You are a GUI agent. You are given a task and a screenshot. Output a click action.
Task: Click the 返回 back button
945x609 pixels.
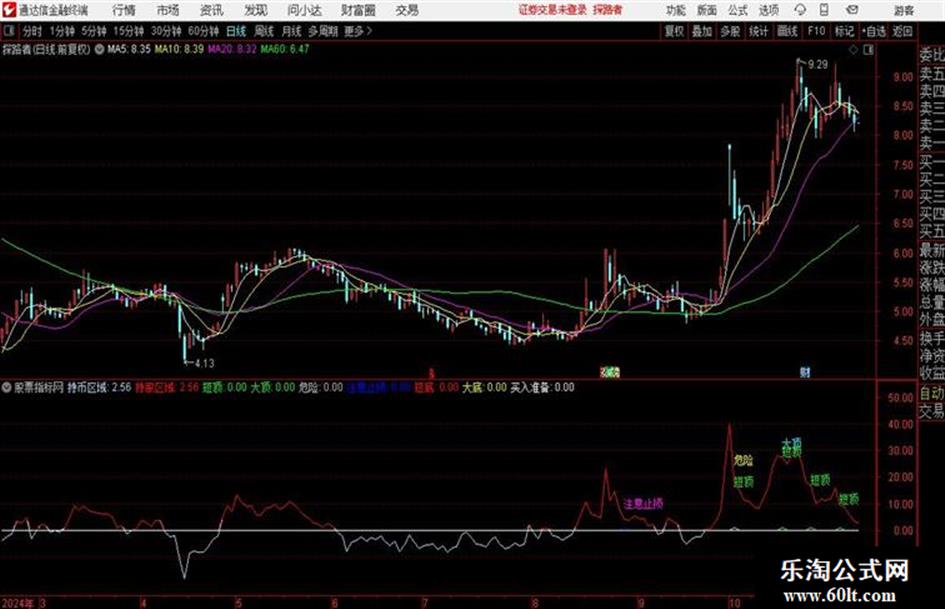tap(903, 31)
